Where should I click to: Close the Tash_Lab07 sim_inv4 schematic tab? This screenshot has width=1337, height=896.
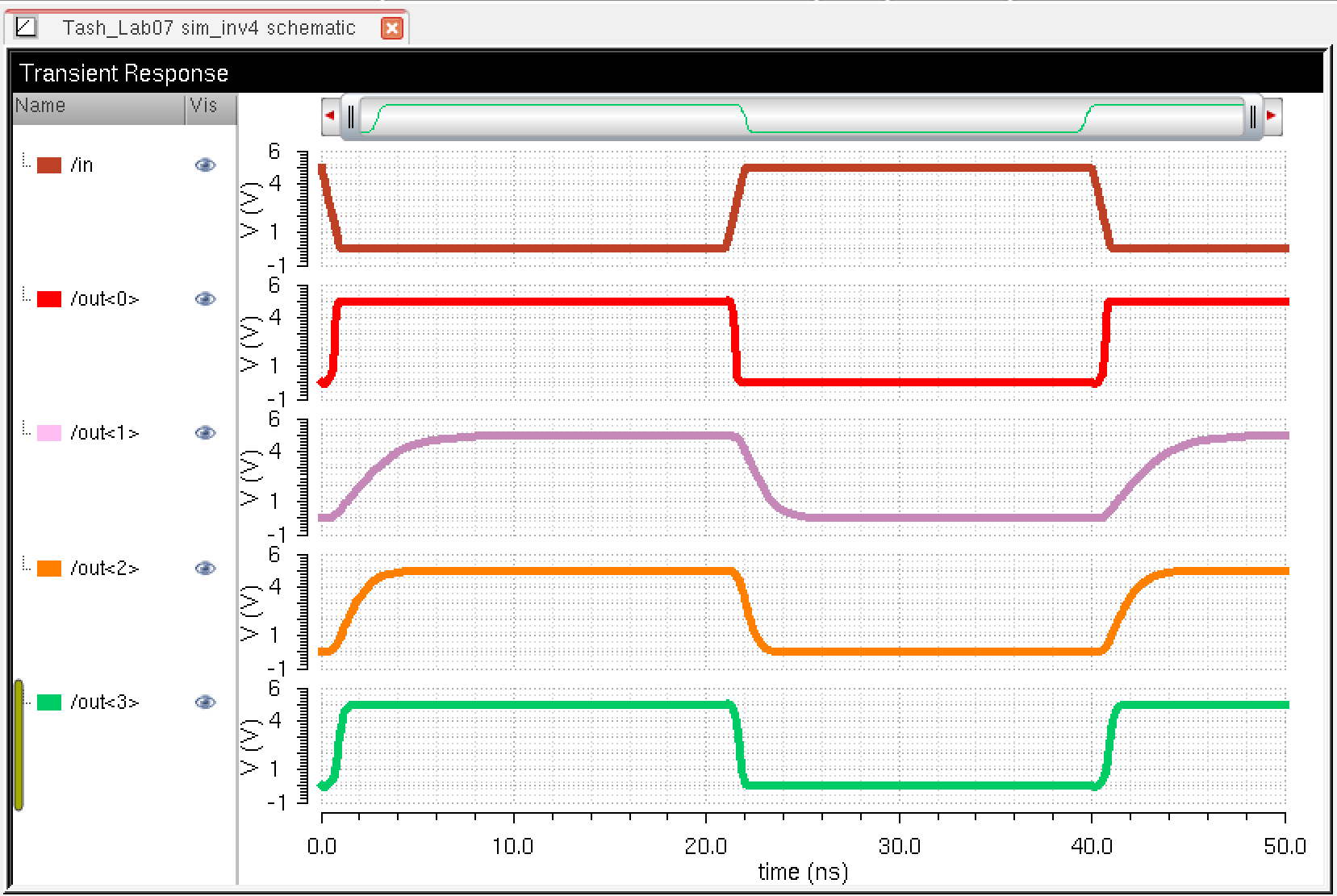tap(392, 28)
